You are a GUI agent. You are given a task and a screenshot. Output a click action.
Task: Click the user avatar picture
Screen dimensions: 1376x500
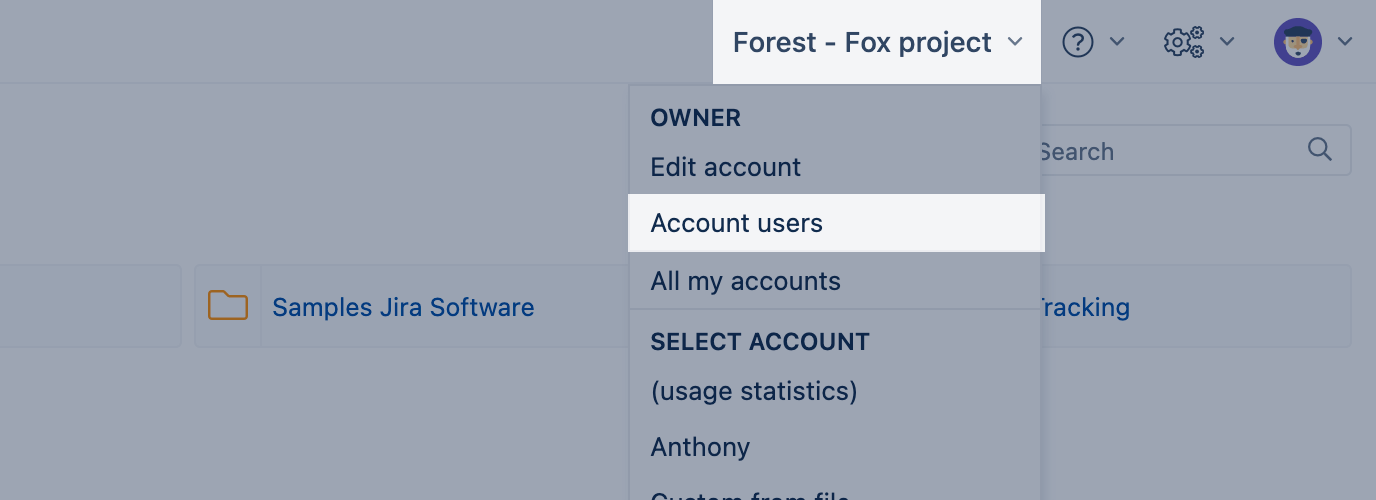click(1297, 42)
